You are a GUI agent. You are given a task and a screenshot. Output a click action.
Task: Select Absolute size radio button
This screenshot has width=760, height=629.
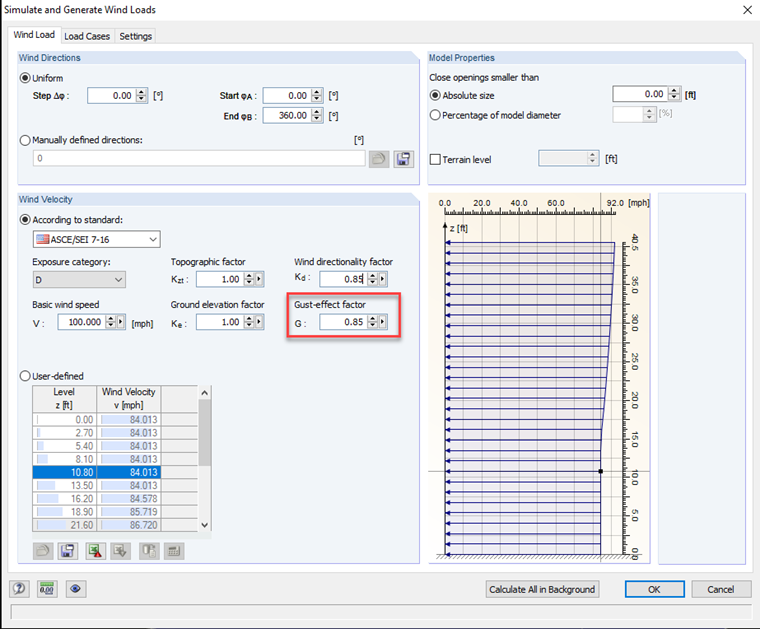click(435, 95)
